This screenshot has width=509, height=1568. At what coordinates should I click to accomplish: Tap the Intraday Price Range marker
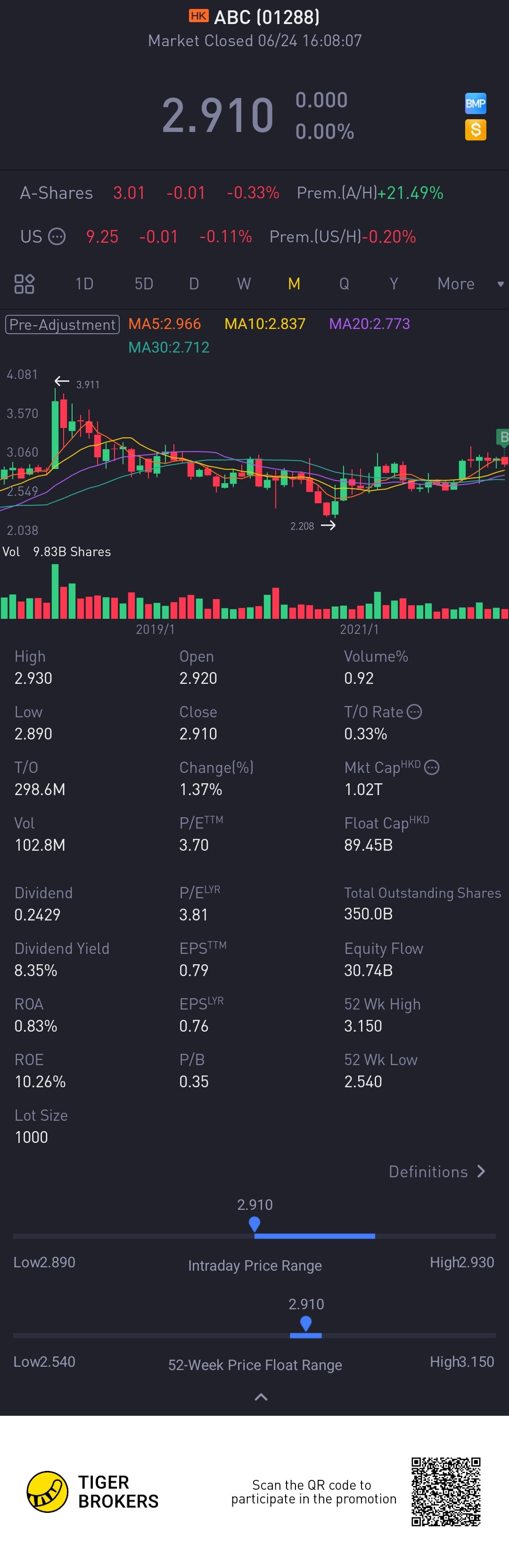point(254,1223)
